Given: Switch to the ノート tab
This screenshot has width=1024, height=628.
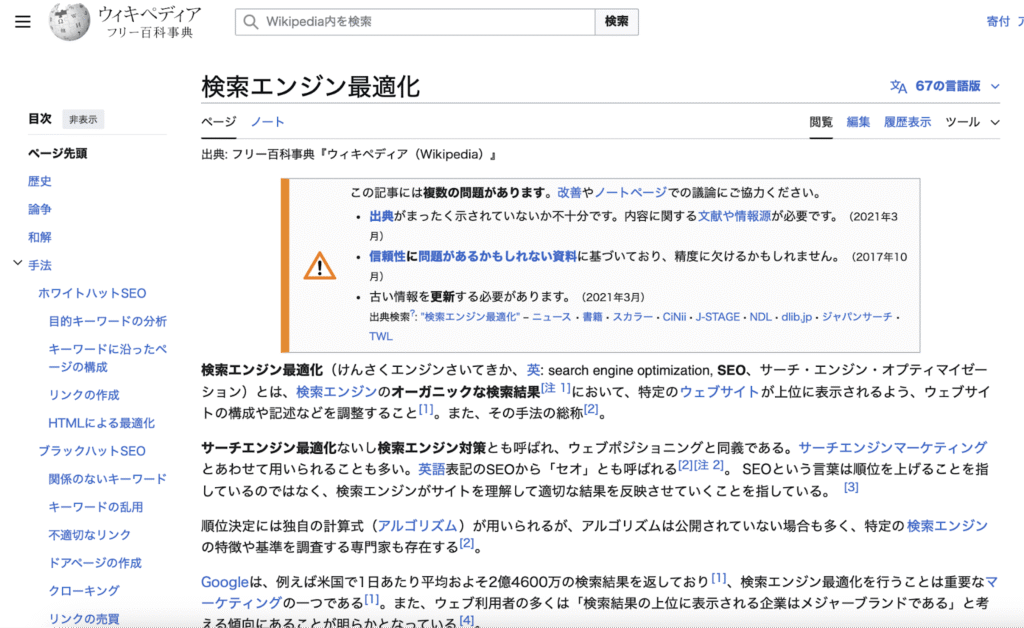Looking at the screenshot, I should [268, 122].
